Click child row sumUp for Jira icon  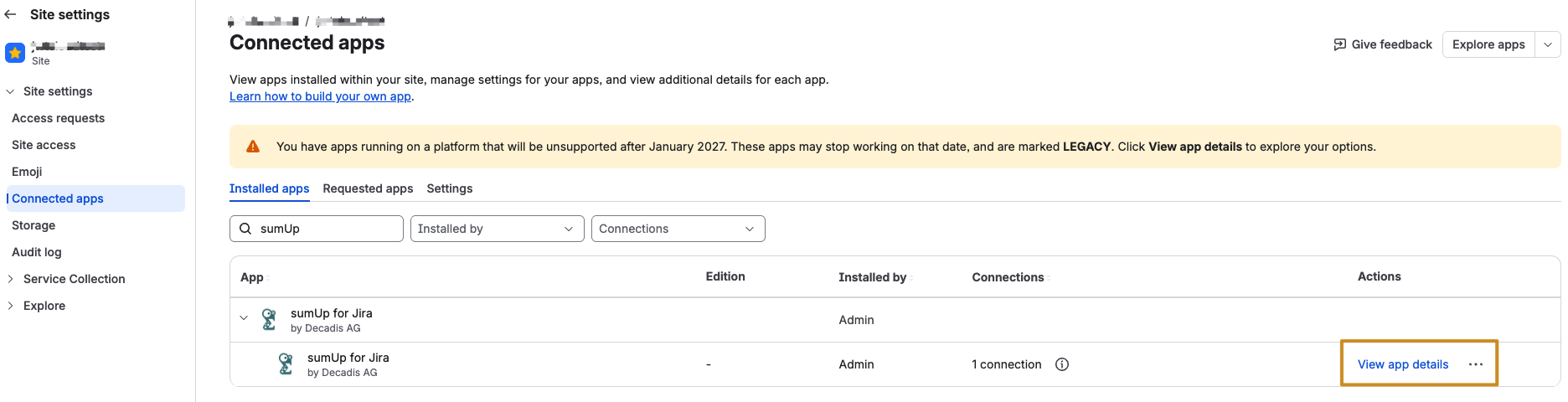286,363
